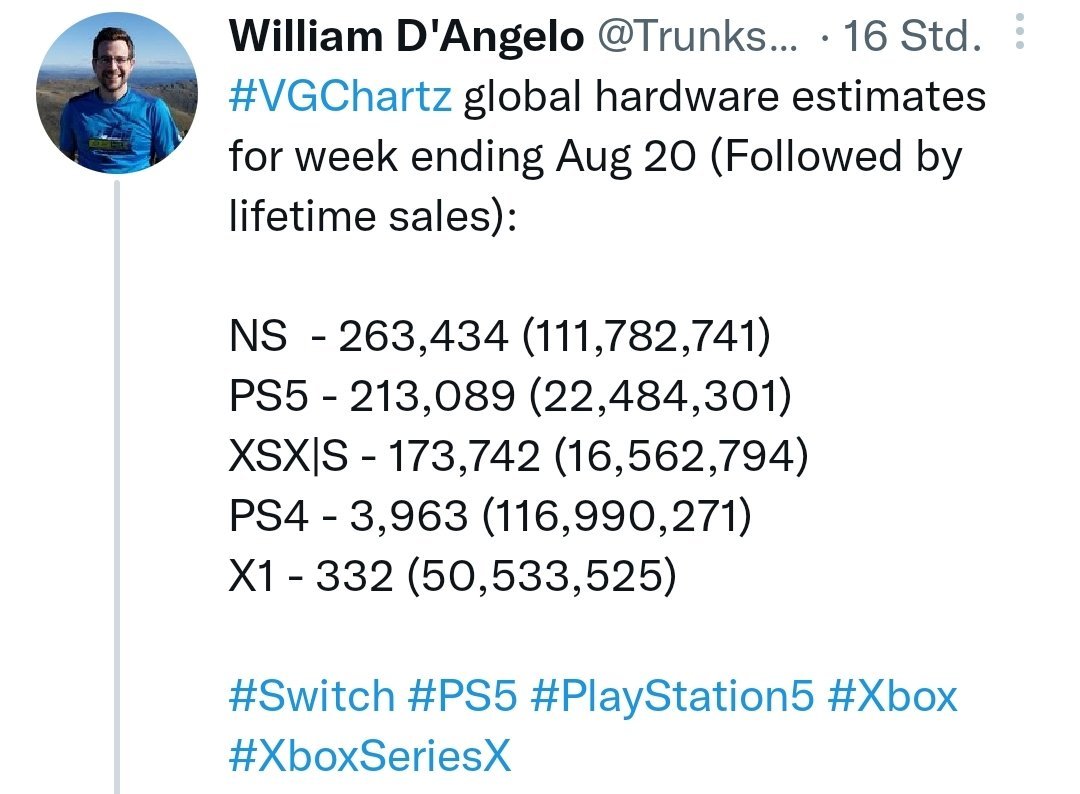
Task: Click the 16 Std. timestamp
Action: [913, 35]
